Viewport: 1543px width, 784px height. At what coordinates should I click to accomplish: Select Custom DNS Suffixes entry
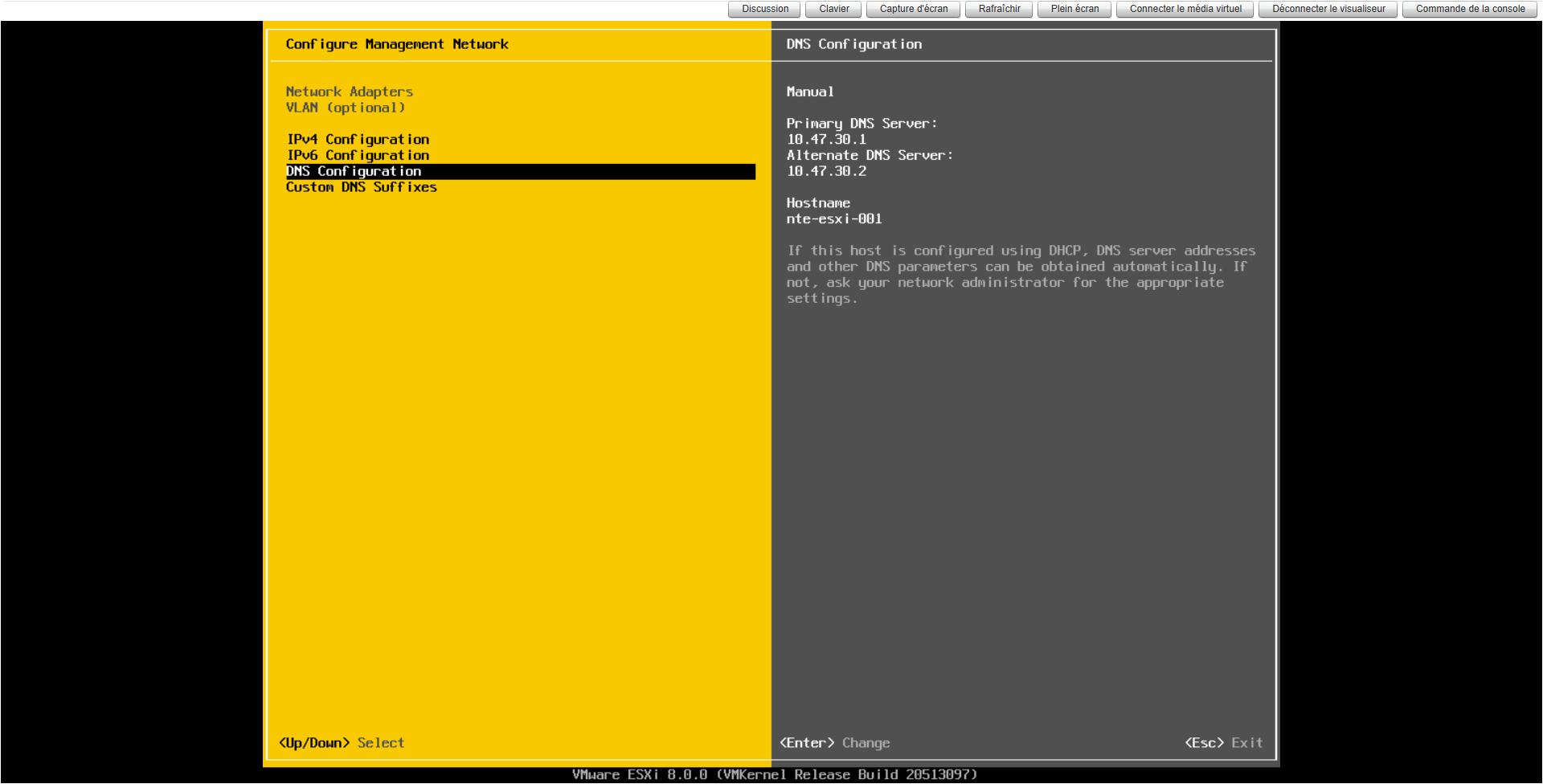[362, 187]
